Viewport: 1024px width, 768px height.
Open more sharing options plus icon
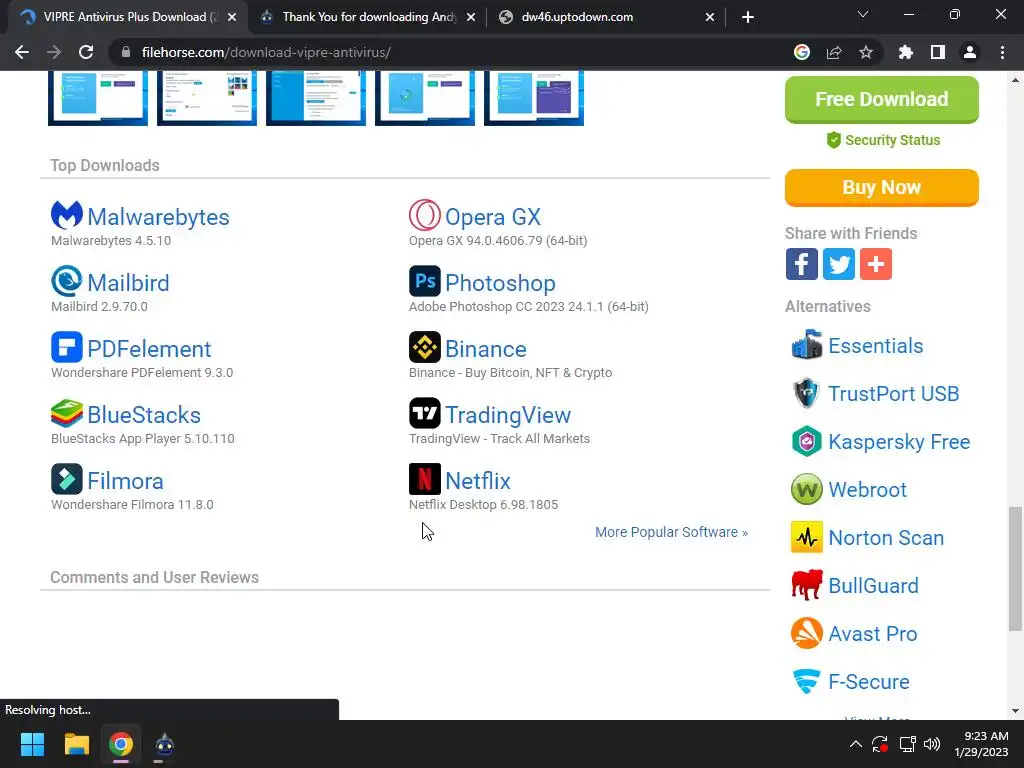click(x=876, y=264)
